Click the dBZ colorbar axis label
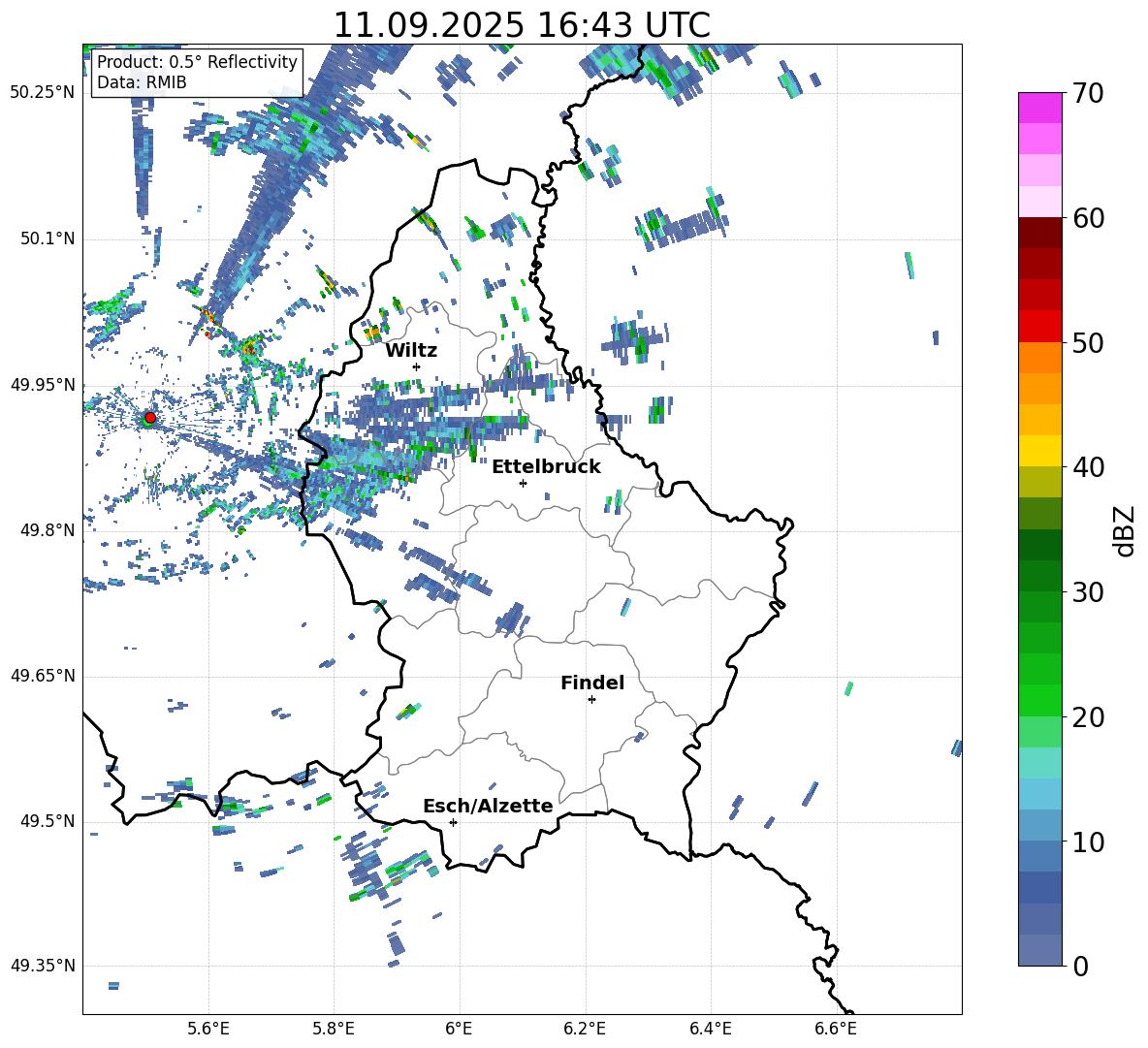This screenshot has width=1148, height=1048. point(1126,530)
